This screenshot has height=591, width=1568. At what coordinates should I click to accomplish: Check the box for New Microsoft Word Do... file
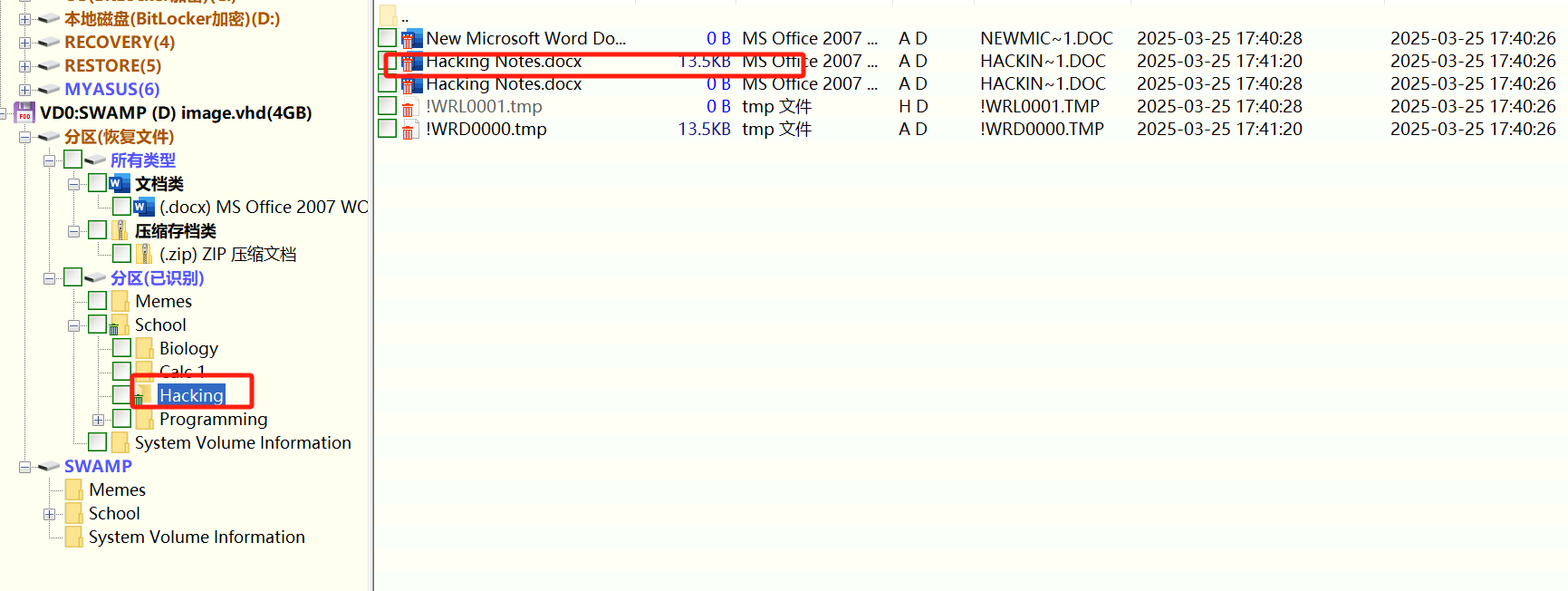[387, 37]
